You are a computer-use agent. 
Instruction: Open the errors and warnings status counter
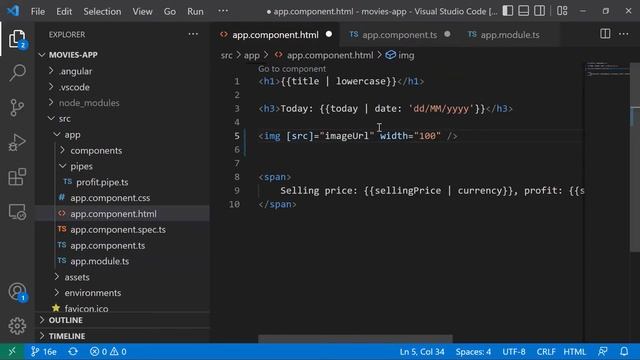(x=108, y=351)
